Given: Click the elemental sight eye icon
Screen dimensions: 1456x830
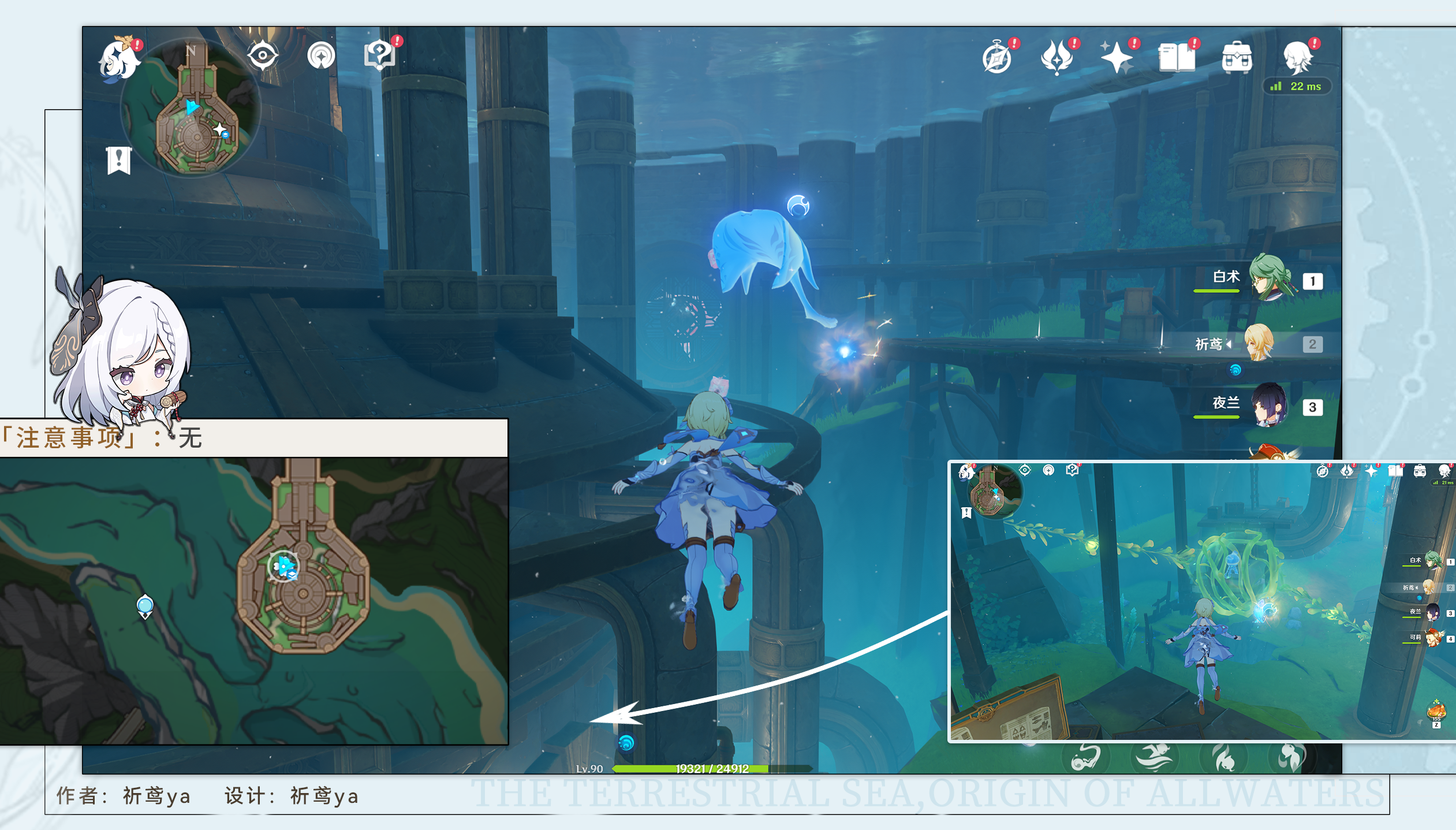Looking at the screenshot, I should 263,56.
